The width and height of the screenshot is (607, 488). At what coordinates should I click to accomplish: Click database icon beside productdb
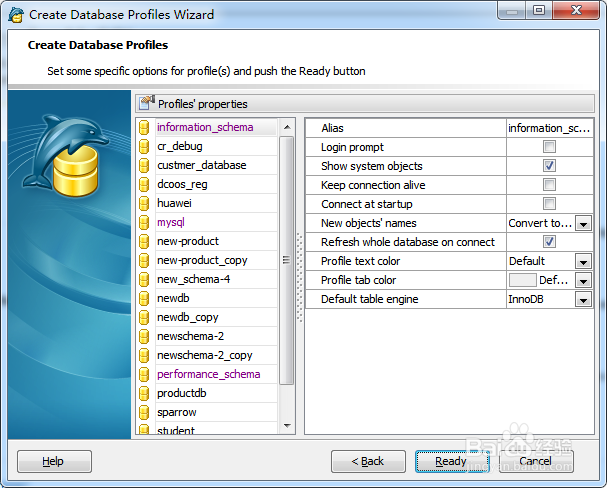pos(144,393)
